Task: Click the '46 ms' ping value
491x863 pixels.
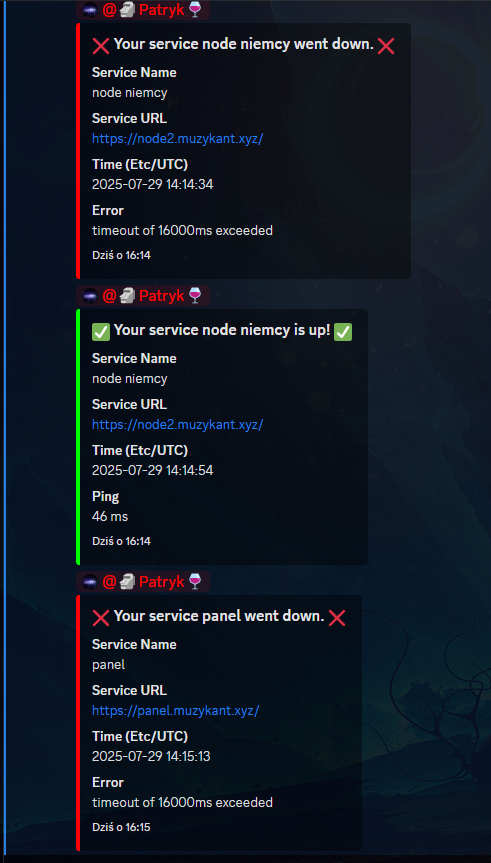Action: point(110,516)
